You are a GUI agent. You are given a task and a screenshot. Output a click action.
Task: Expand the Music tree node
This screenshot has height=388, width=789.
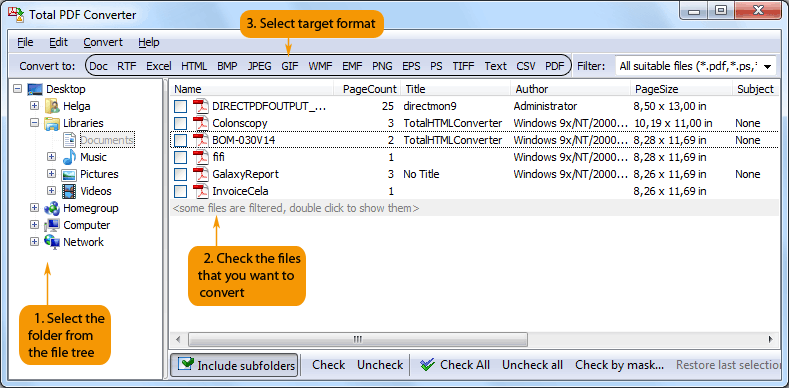pyautogui.click(x=51, y=157)
